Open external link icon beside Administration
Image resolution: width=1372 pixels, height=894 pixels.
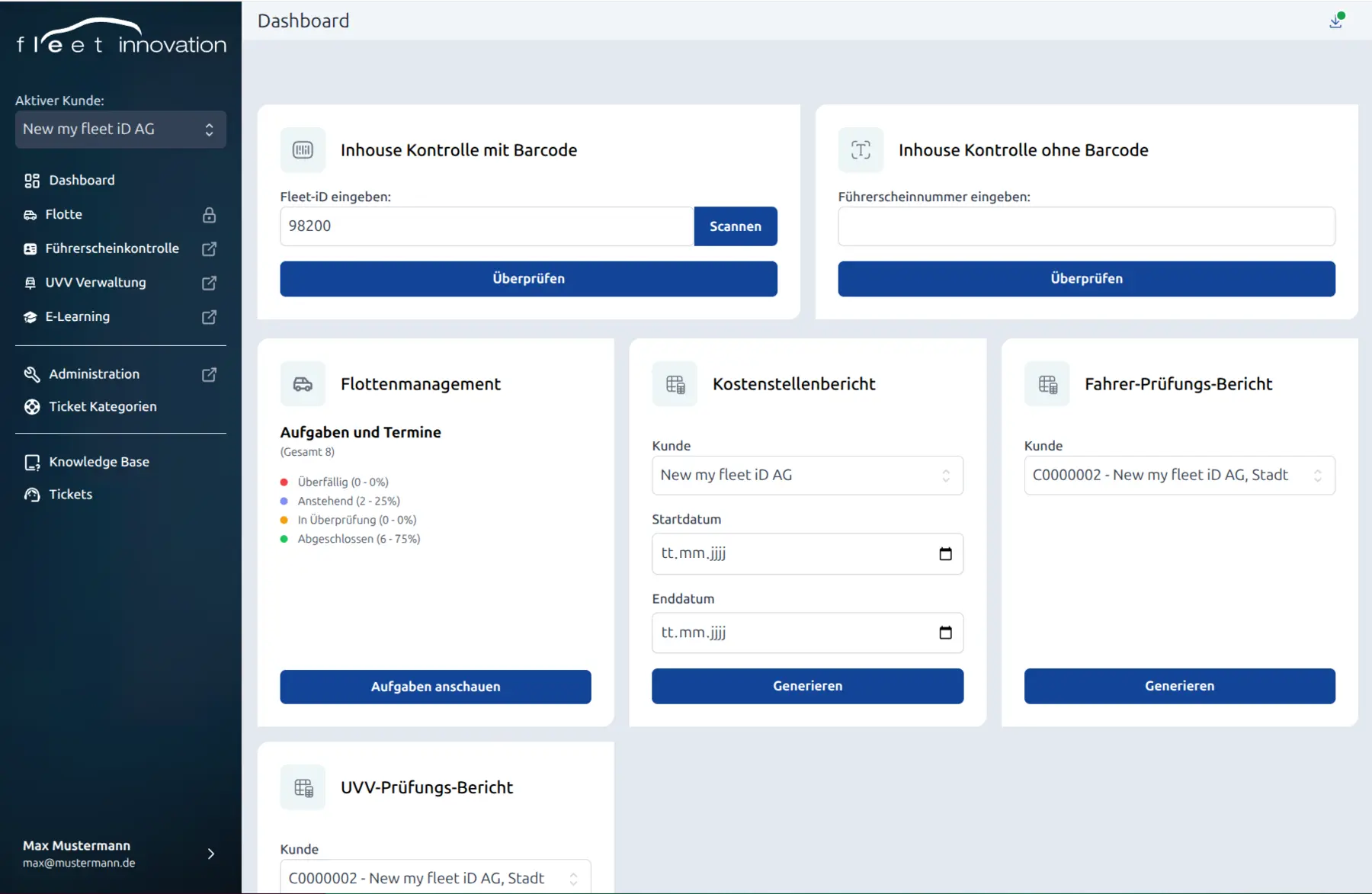pyautogui.click(x=209, y=374)
